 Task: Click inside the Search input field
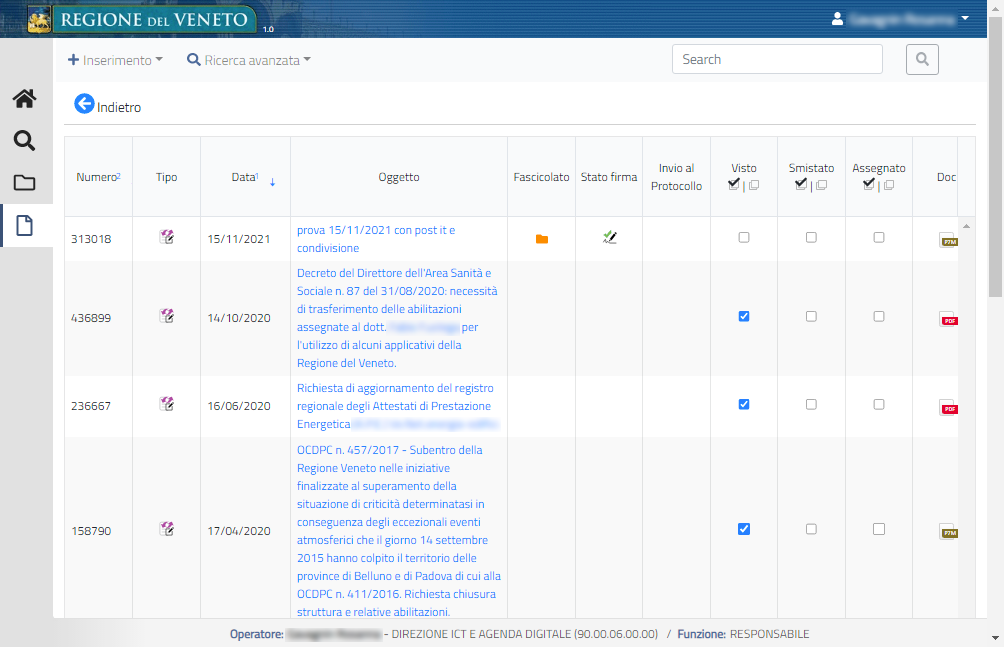[777, 59]
